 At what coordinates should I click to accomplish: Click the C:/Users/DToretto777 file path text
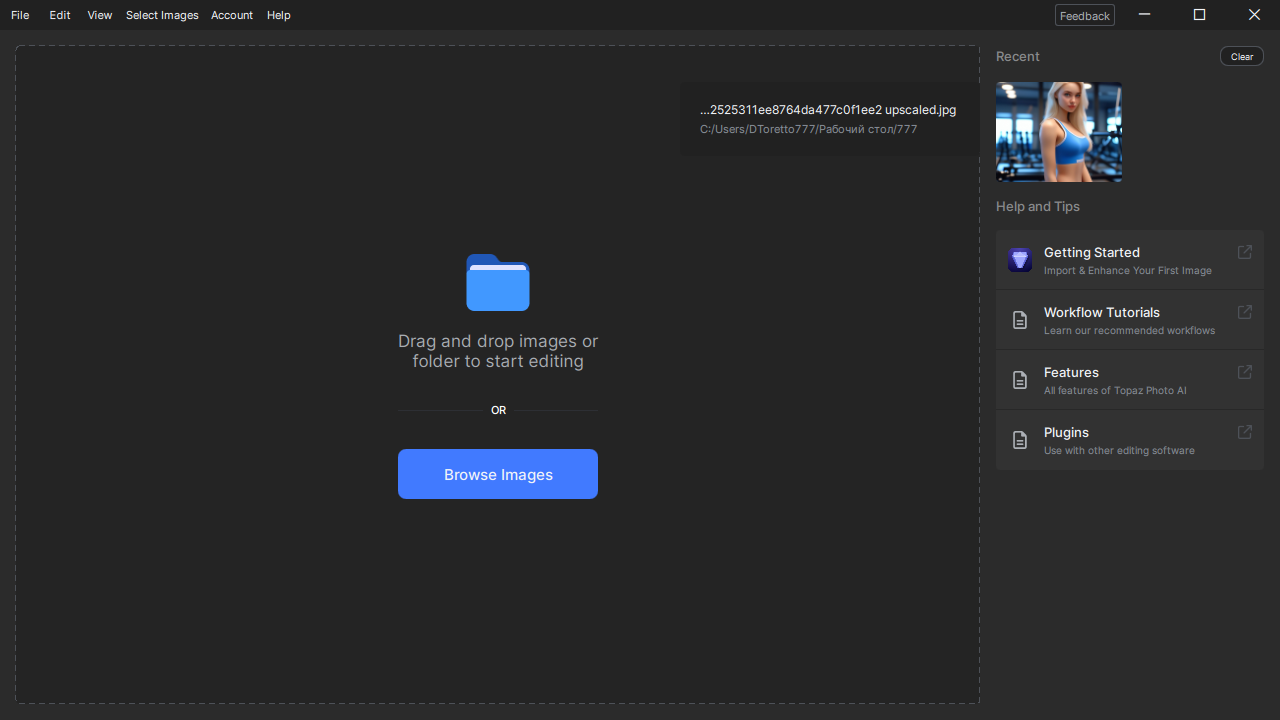[x=808, y=129]
